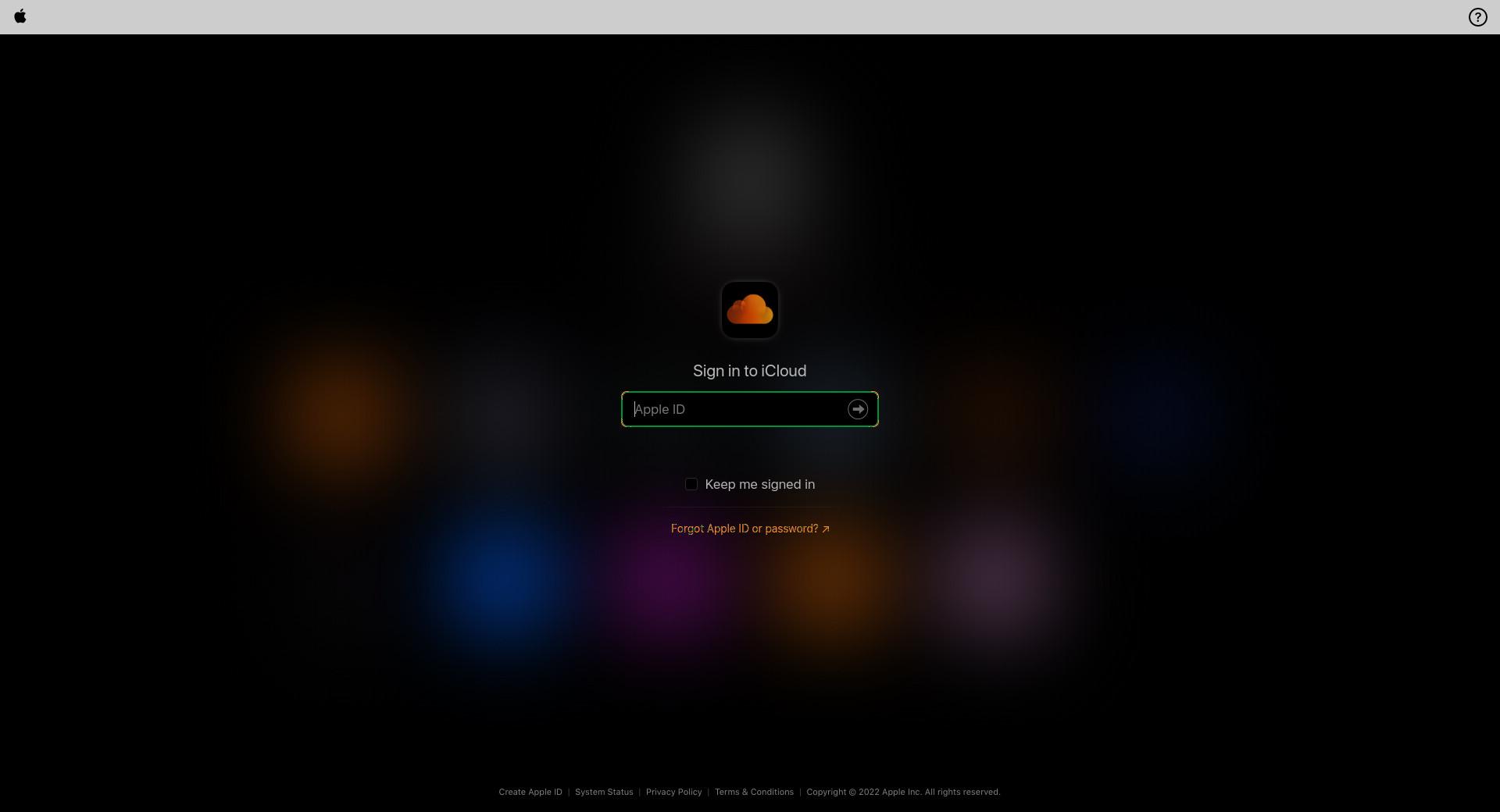Open the Terms & Conditions footer link
Image resolution: width=1500 pixels, height=812 pixels.
coord(754,792)
